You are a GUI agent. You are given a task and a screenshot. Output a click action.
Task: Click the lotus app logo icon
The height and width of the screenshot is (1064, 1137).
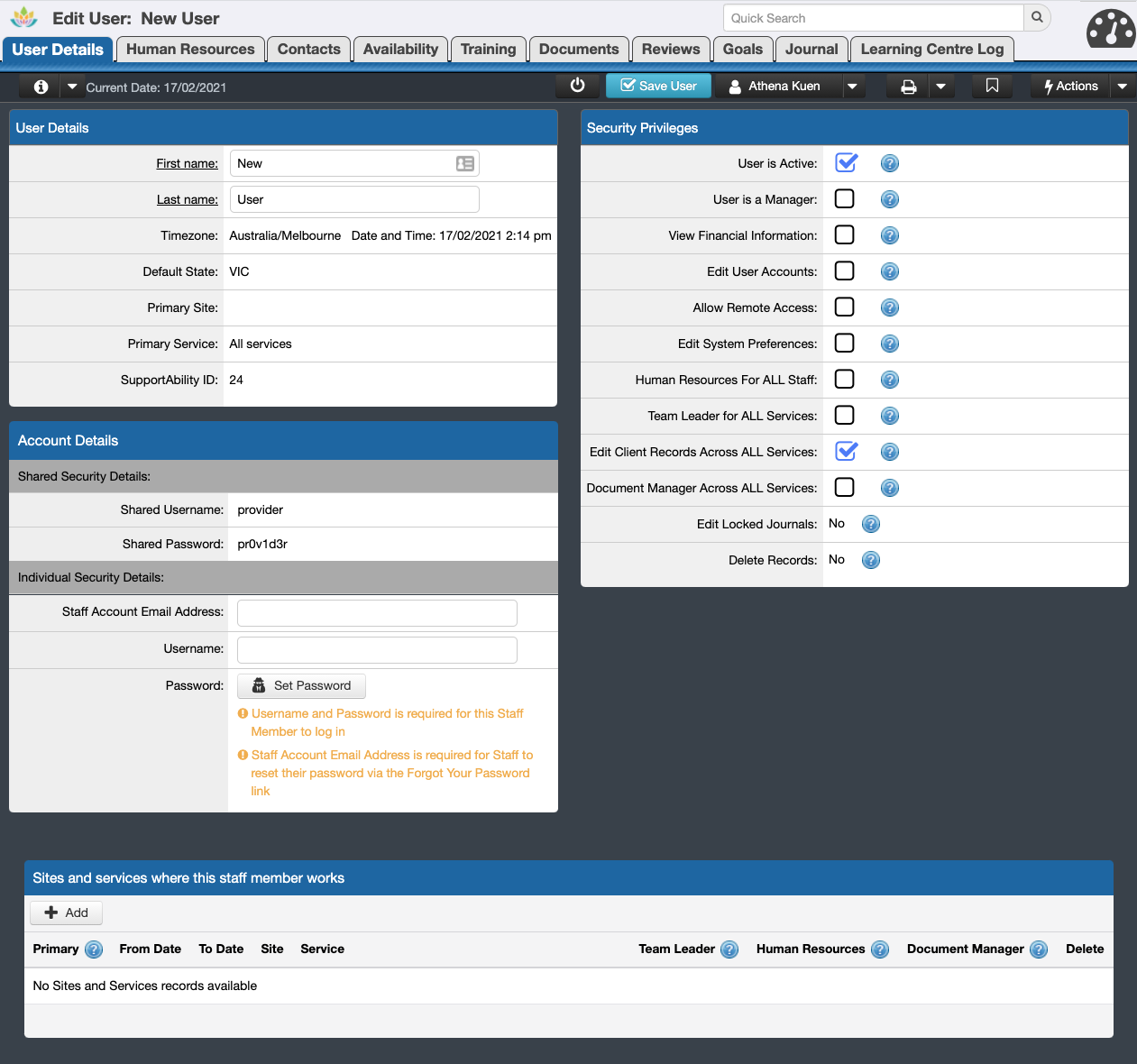24,17
